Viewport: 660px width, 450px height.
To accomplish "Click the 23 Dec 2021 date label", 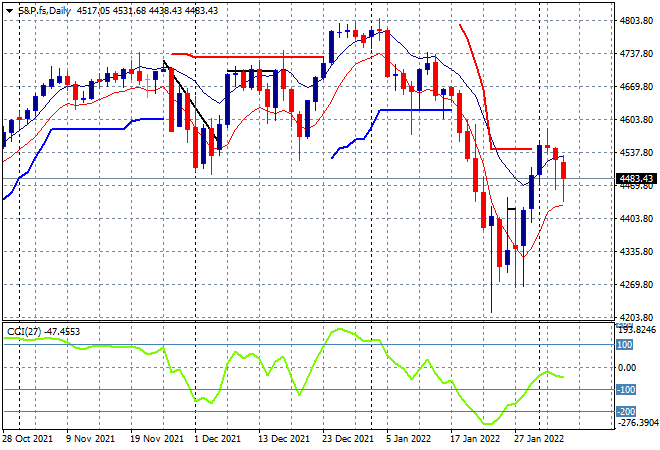I will coord(349,439).
